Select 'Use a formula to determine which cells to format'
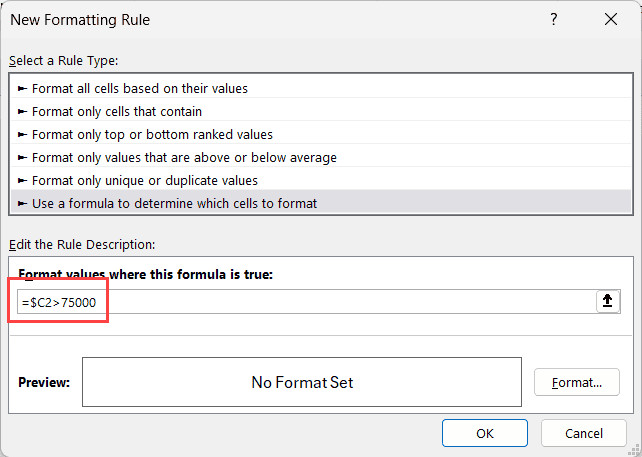The height and width of the screenshot is (457, 642). coord(174,204)
